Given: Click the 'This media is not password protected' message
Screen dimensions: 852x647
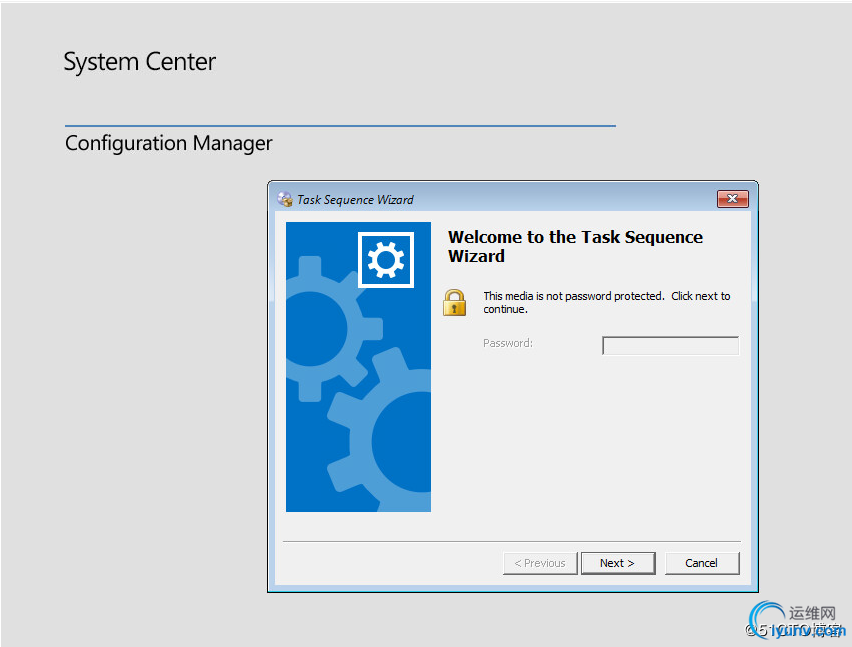Looking at the screenshot, I should point(606,303).
